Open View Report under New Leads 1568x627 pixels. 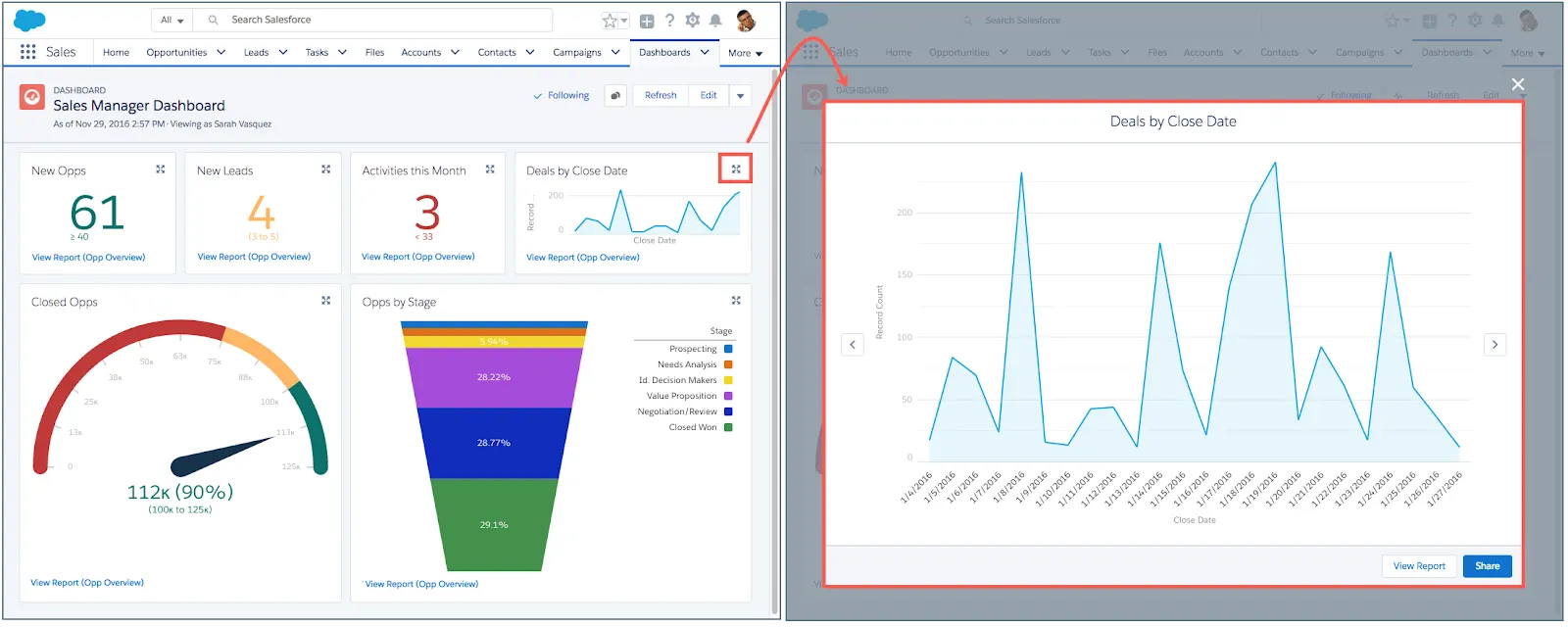point(254,257)
